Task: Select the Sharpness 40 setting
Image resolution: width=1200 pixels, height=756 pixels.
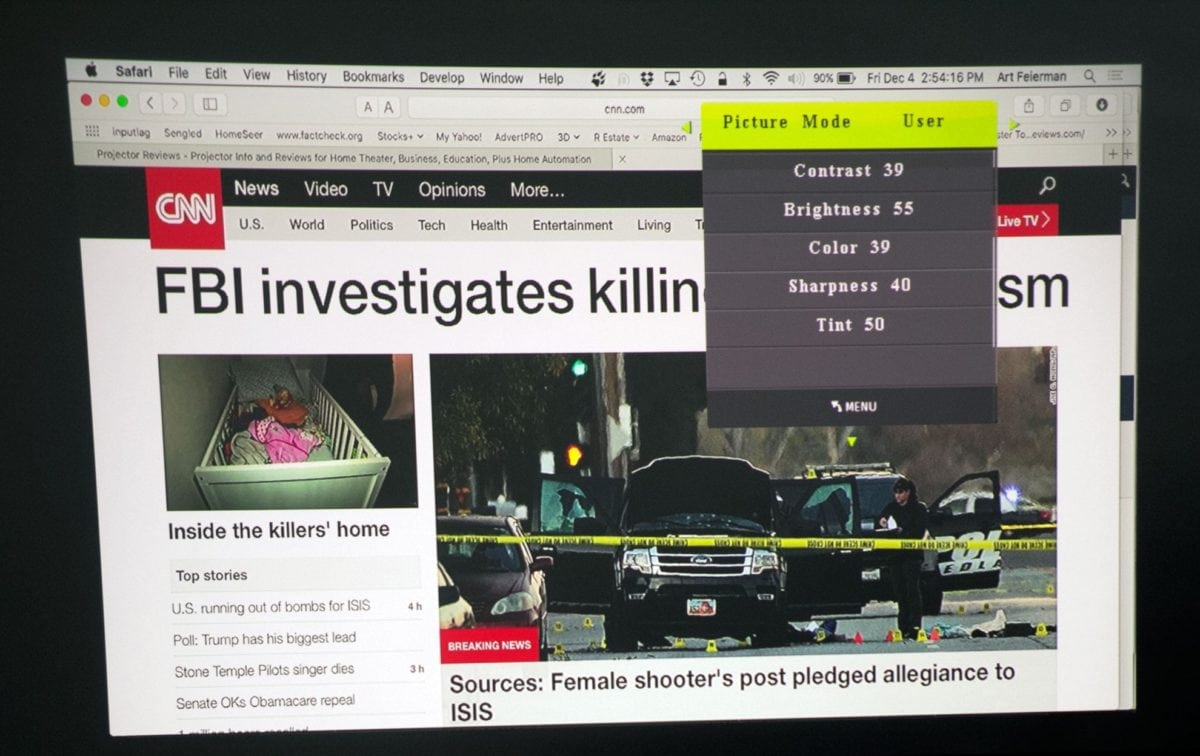Action: point(849,286)
